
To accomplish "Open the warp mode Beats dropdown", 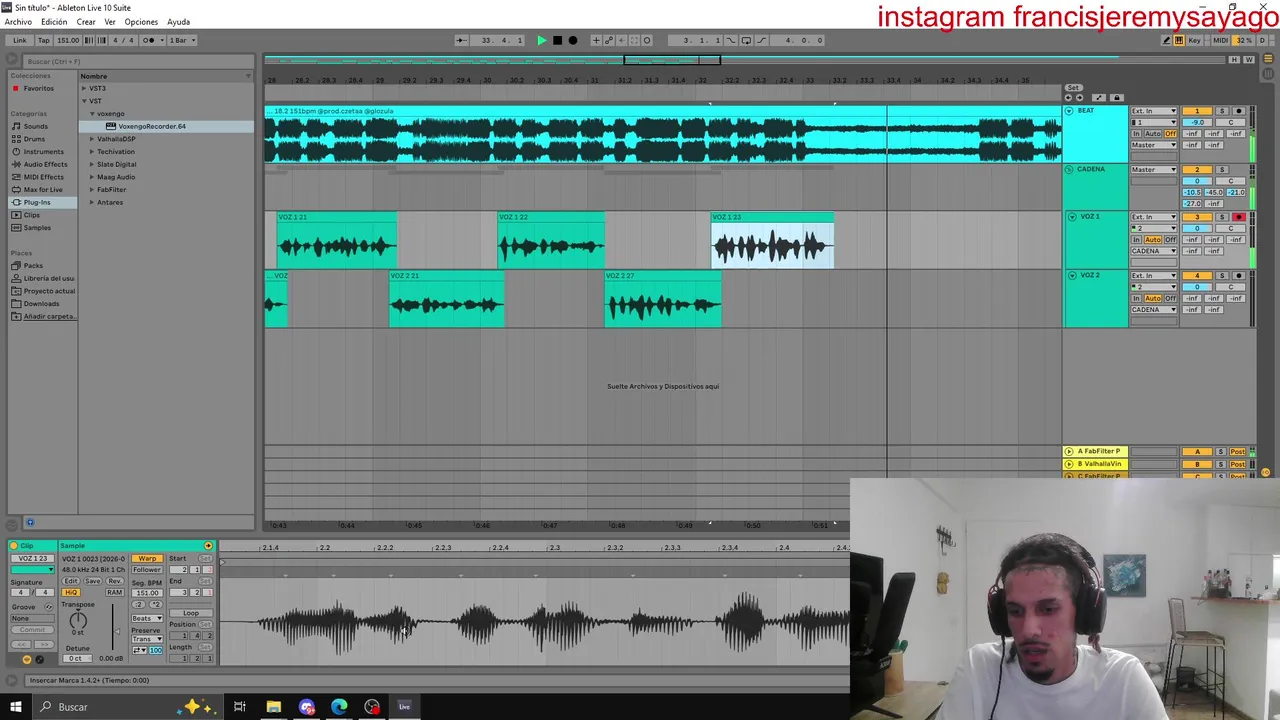I will click(147, 619).
